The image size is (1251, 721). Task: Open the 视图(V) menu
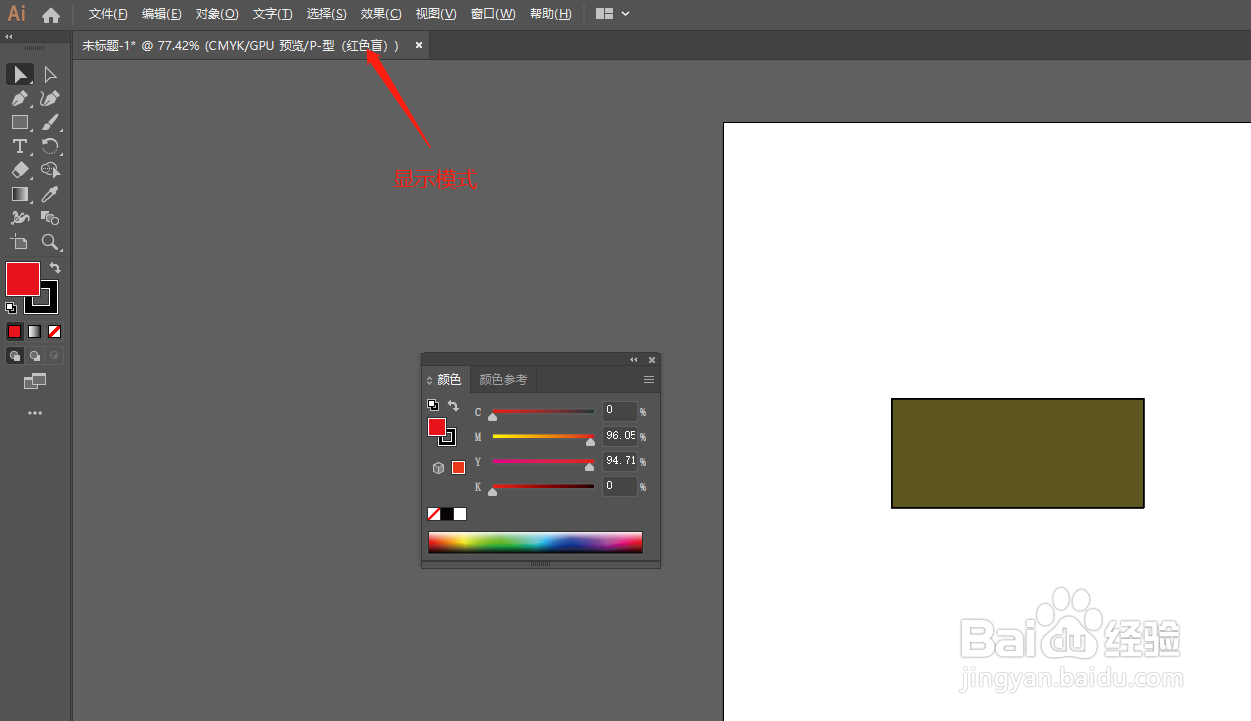coord(436,14)
